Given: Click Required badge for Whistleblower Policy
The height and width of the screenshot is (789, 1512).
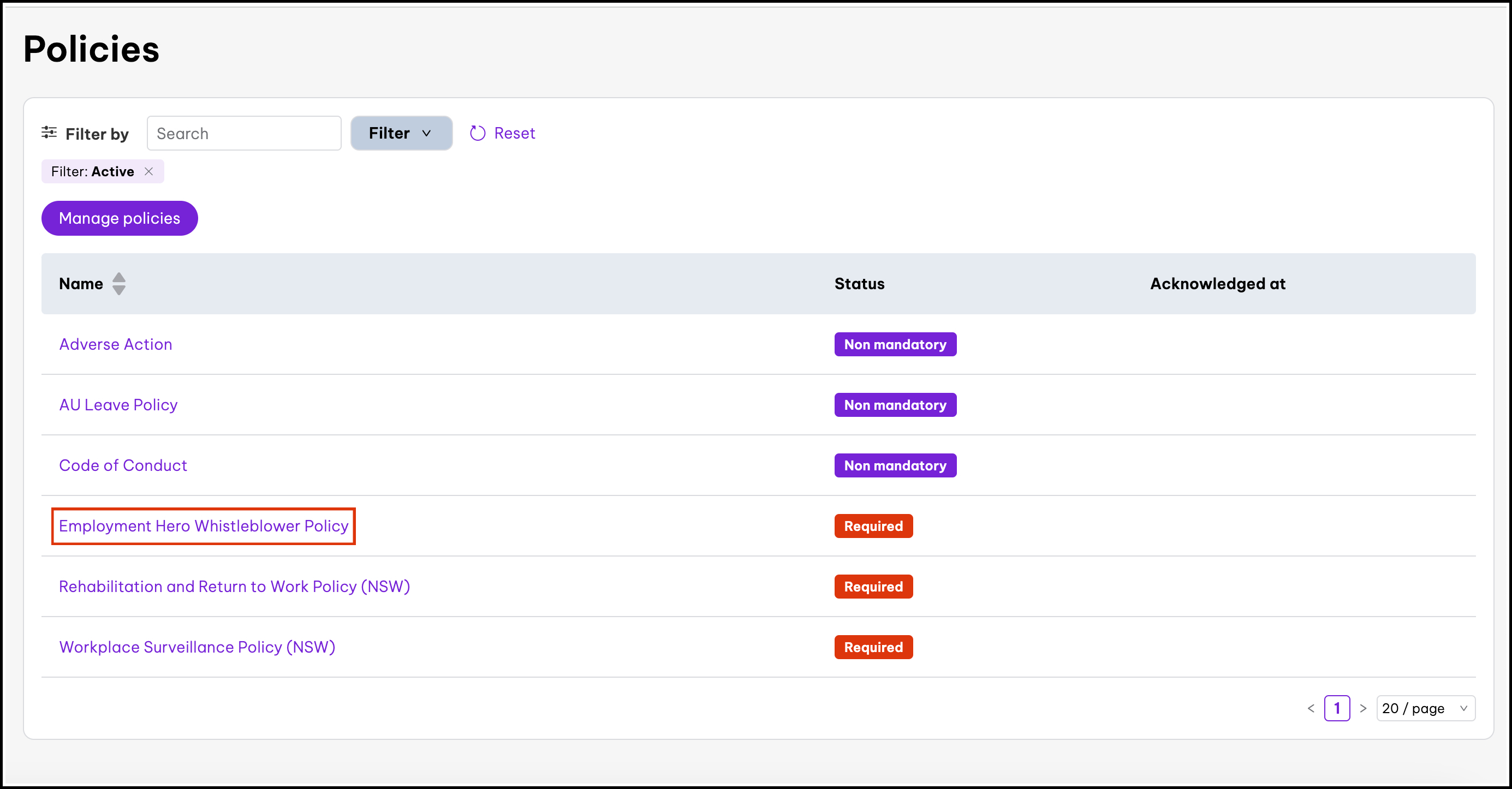Looking at the screenshot, I should [x=873, y=526].
